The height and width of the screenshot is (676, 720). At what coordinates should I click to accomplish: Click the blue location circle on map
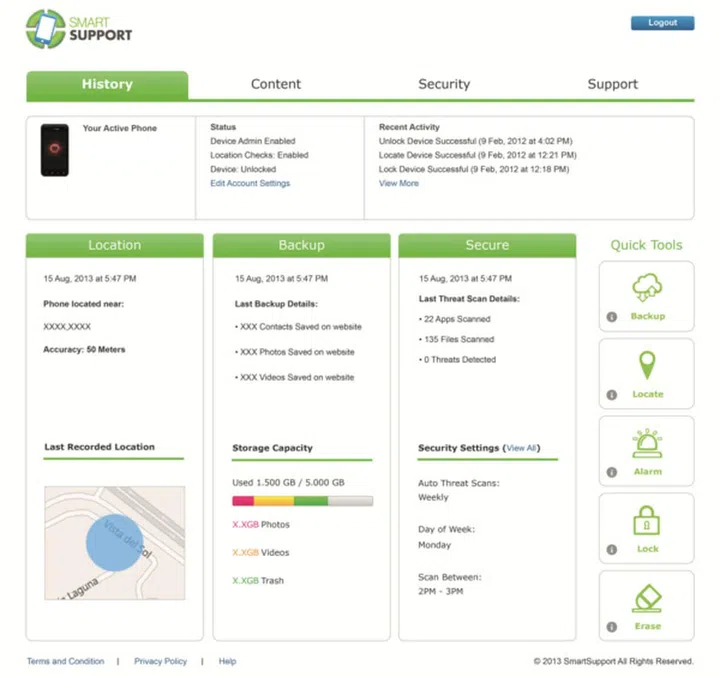pyautogui.click(x=114, y=542)
